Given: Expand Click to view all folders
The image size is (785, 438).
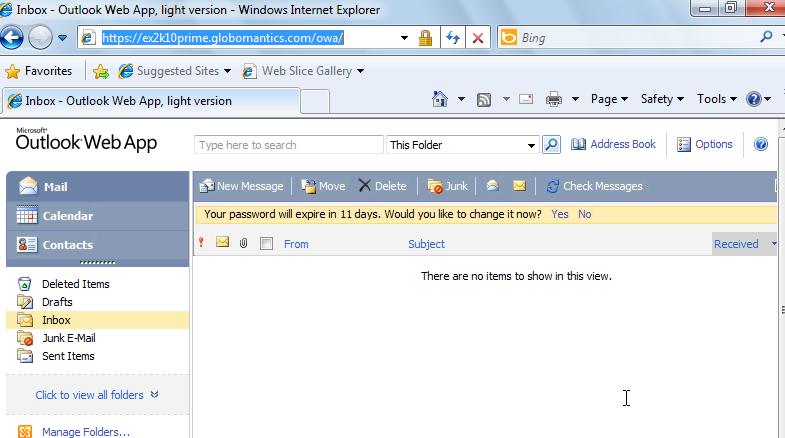Looking at the screenshot, I should tap(97, 395).
